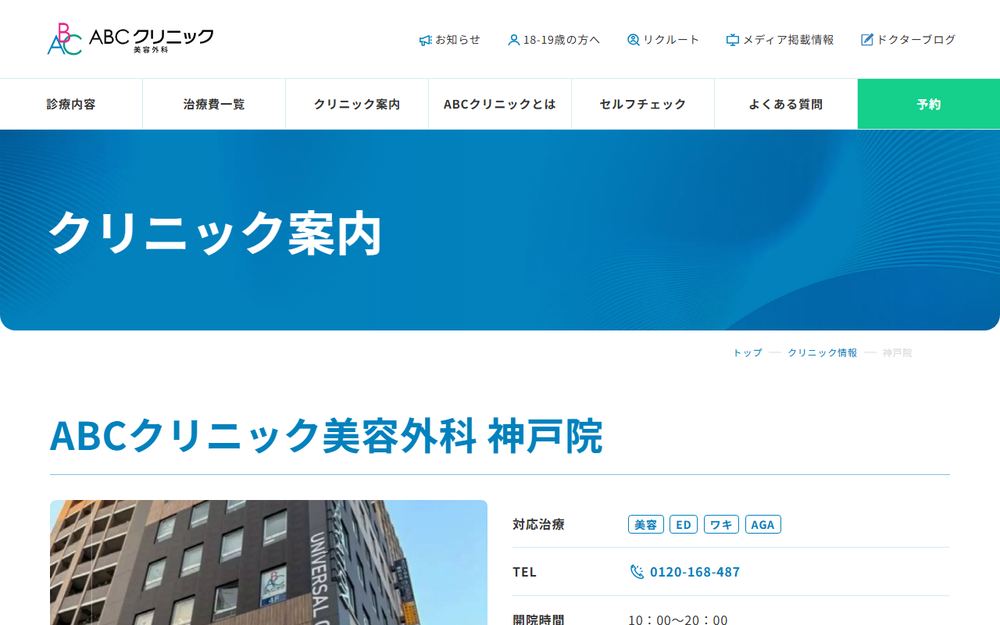Click the person icon beside 18-19歳の方へ
This screenshot has width=1000, height=625.
(513, 40)
